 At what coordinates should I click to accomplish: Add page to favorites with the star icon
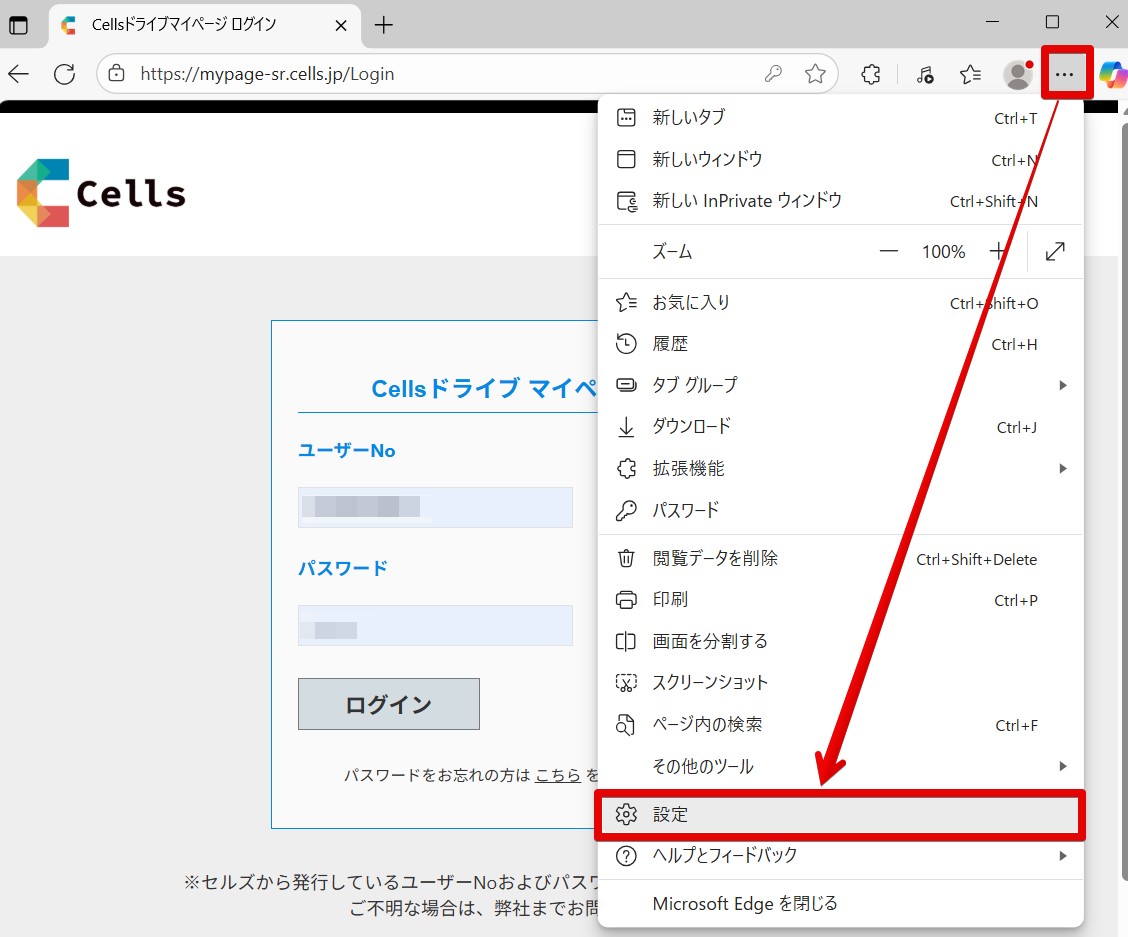tap(815, 73)
